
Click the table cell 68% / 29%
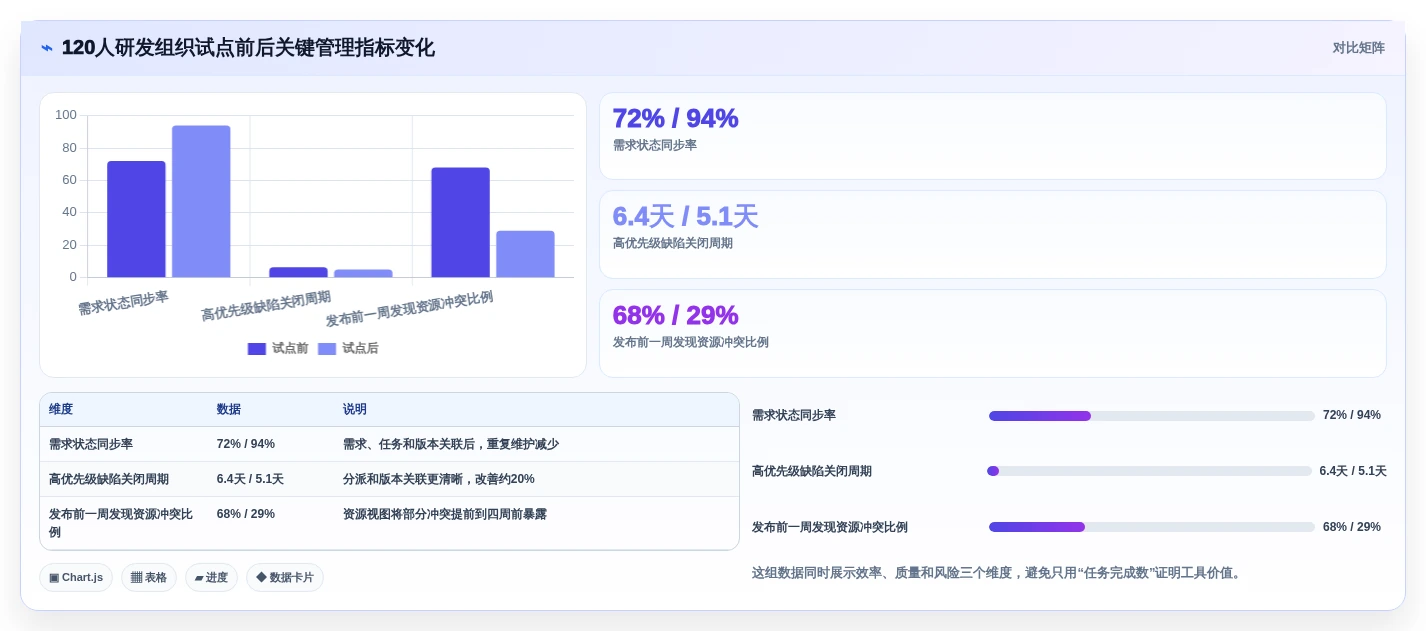tap(246, 514)
